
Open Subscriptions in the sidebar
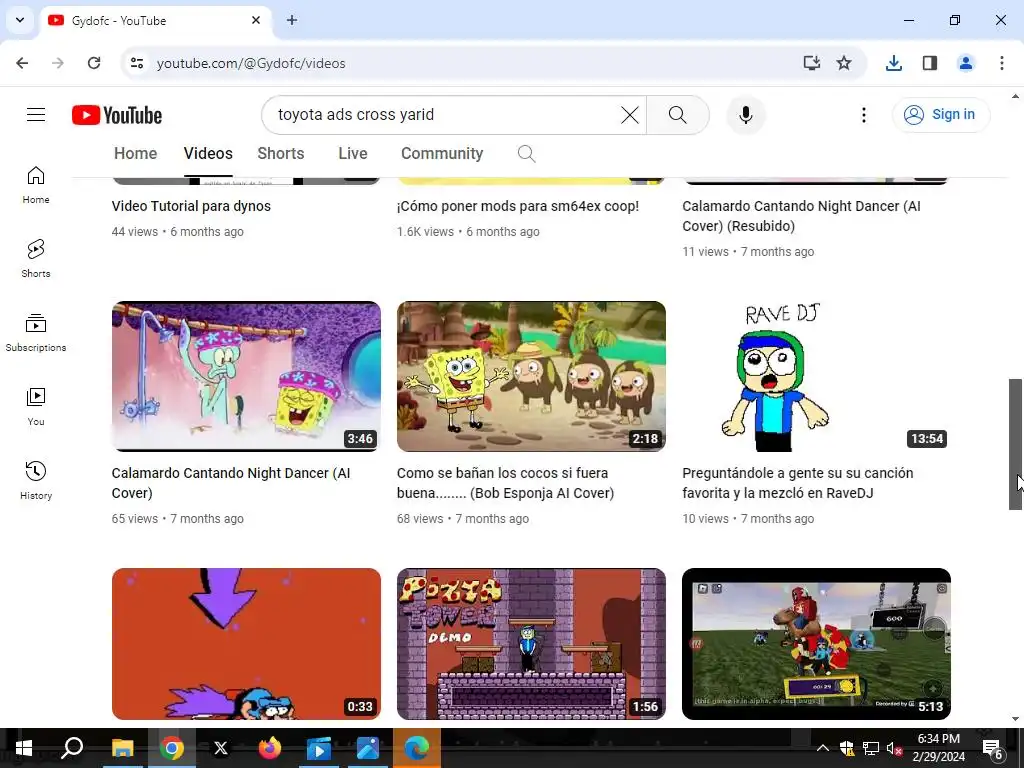36,332
